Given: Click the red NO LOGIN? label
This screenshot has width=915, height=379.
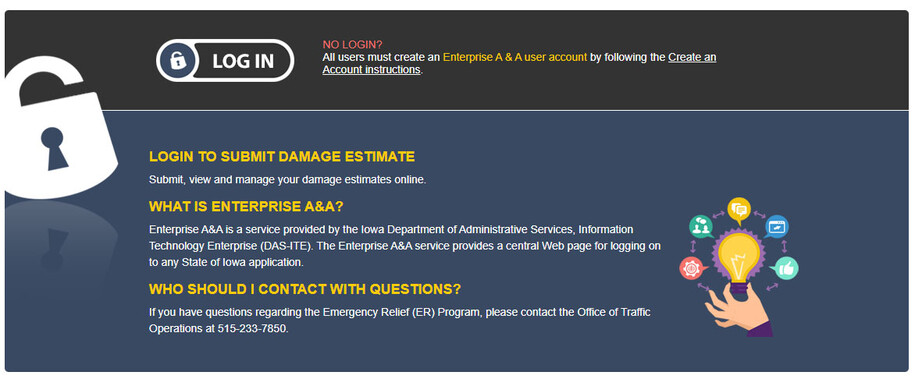Looking at the screenshot, I should pos(352,44).
